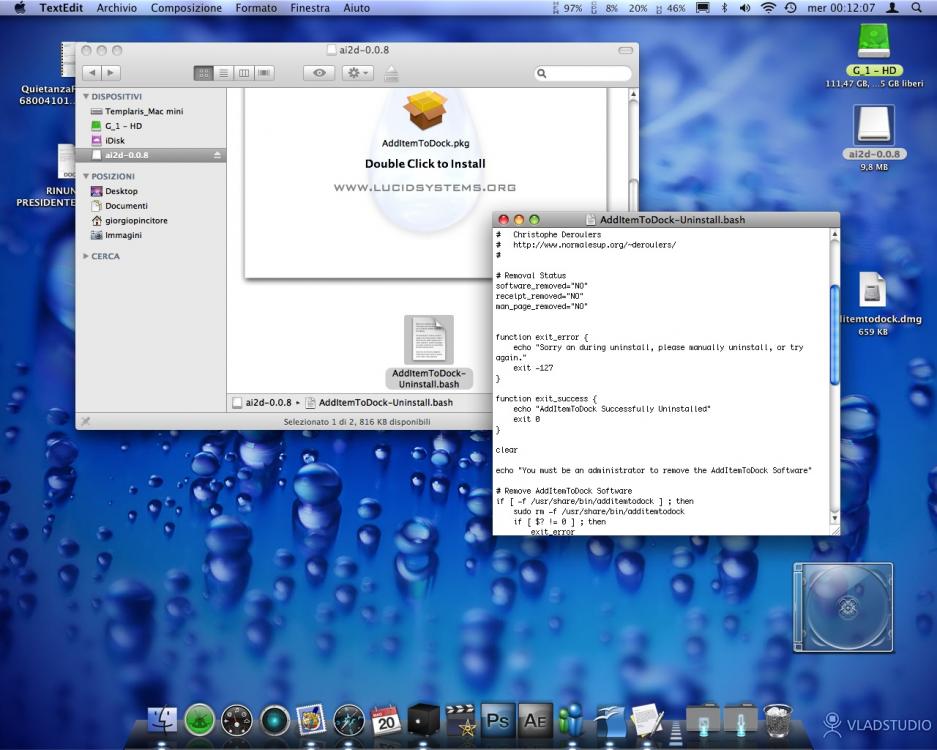Image resolution: width=937 pixels, height=750 pixels.
Task: Open the Finder action gear dropdown
Action: pos(357,73)
